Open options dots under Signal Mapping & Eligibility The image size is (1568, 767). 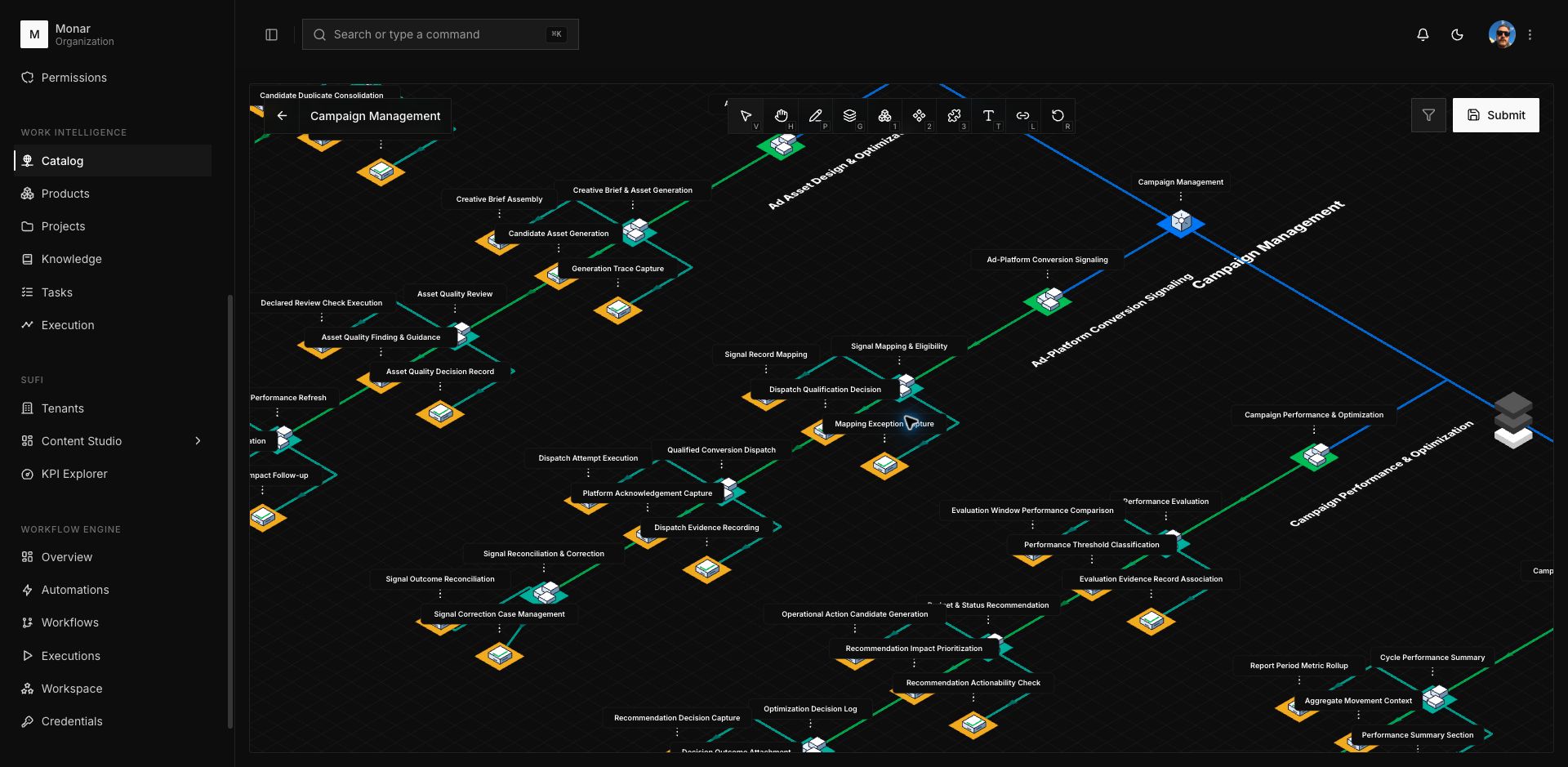coord(899,361)
